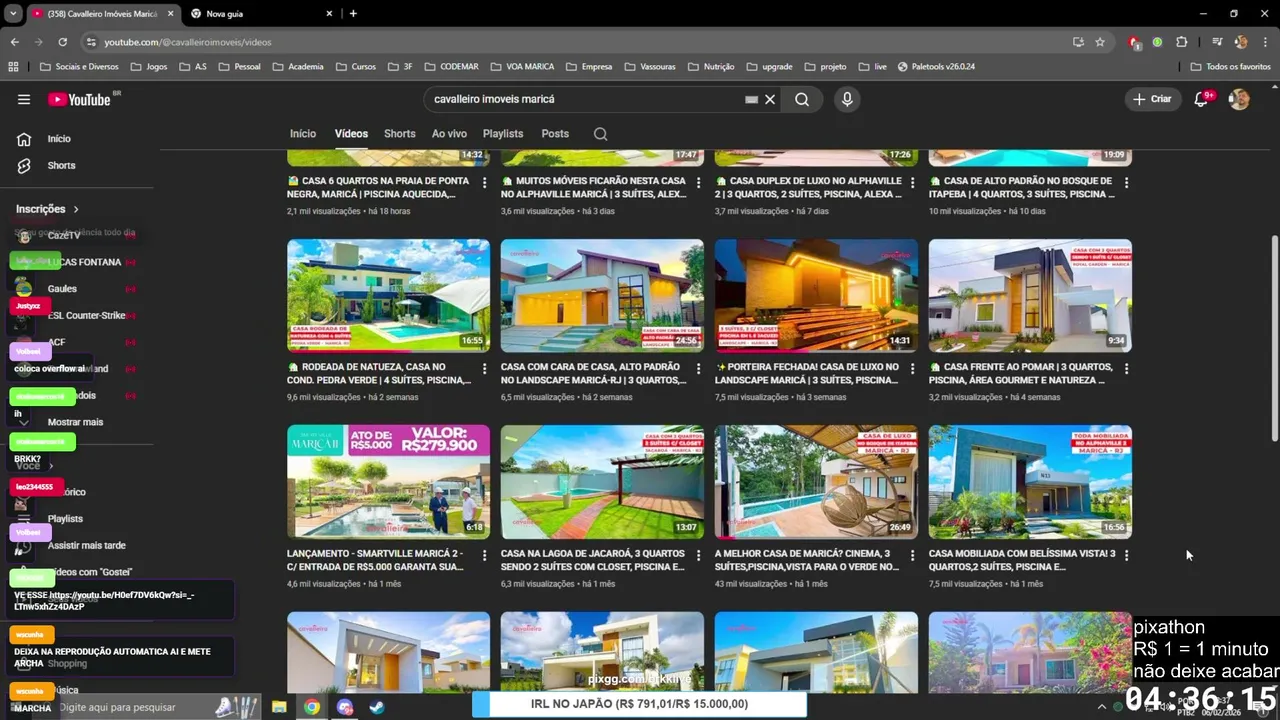The height and width of the screenshot is (720, 1280).
Task: Open the Todos os favoritos folder
Action: coord(1230,67)
